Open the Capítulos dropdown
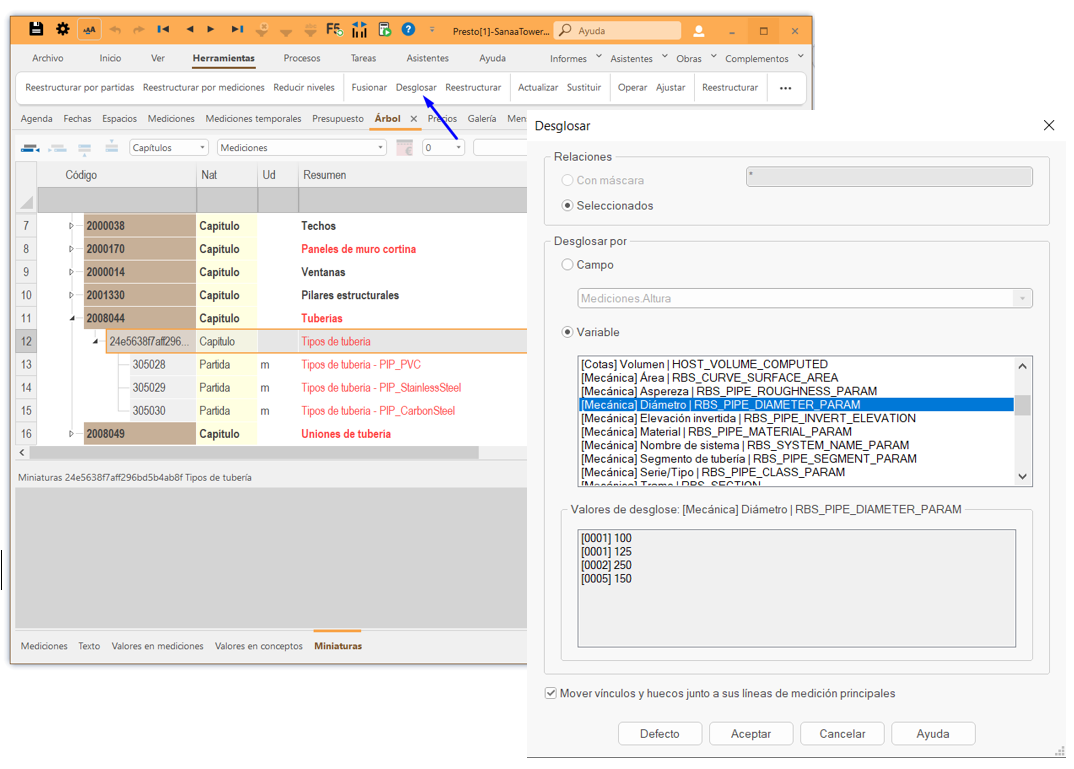The image size is (1074, 769). [x=168, y=148]
